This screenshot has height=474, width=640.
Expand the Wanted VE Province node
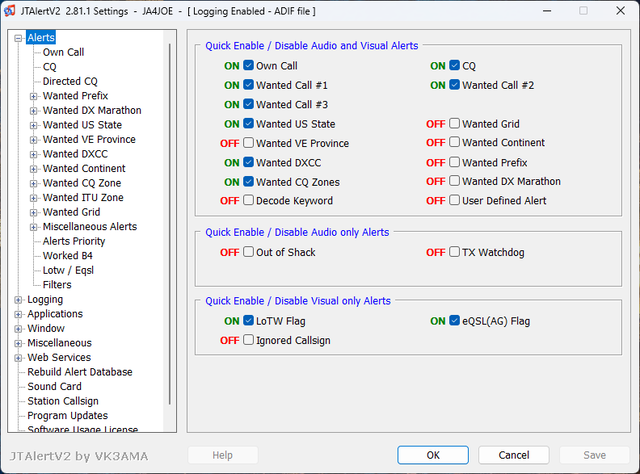pyautogui.click(x=33, y=140)
